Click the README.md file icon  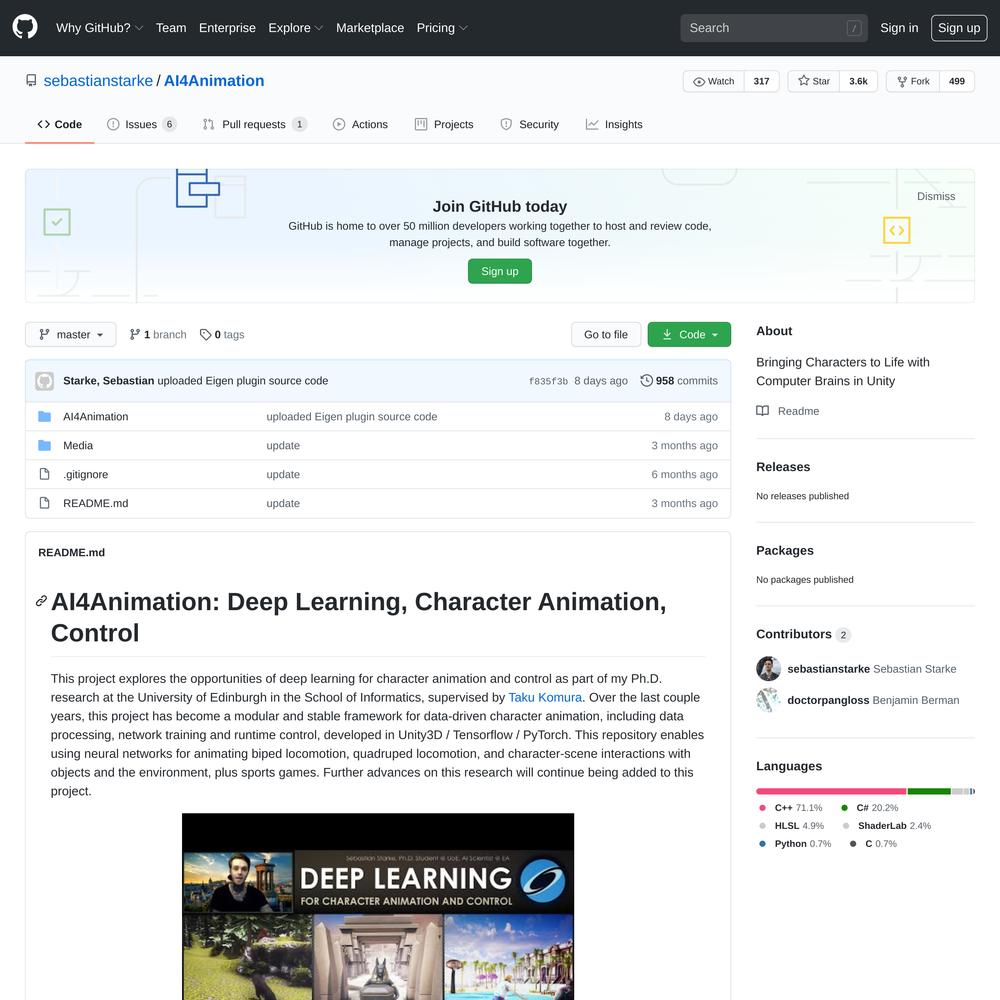point(44,503)
